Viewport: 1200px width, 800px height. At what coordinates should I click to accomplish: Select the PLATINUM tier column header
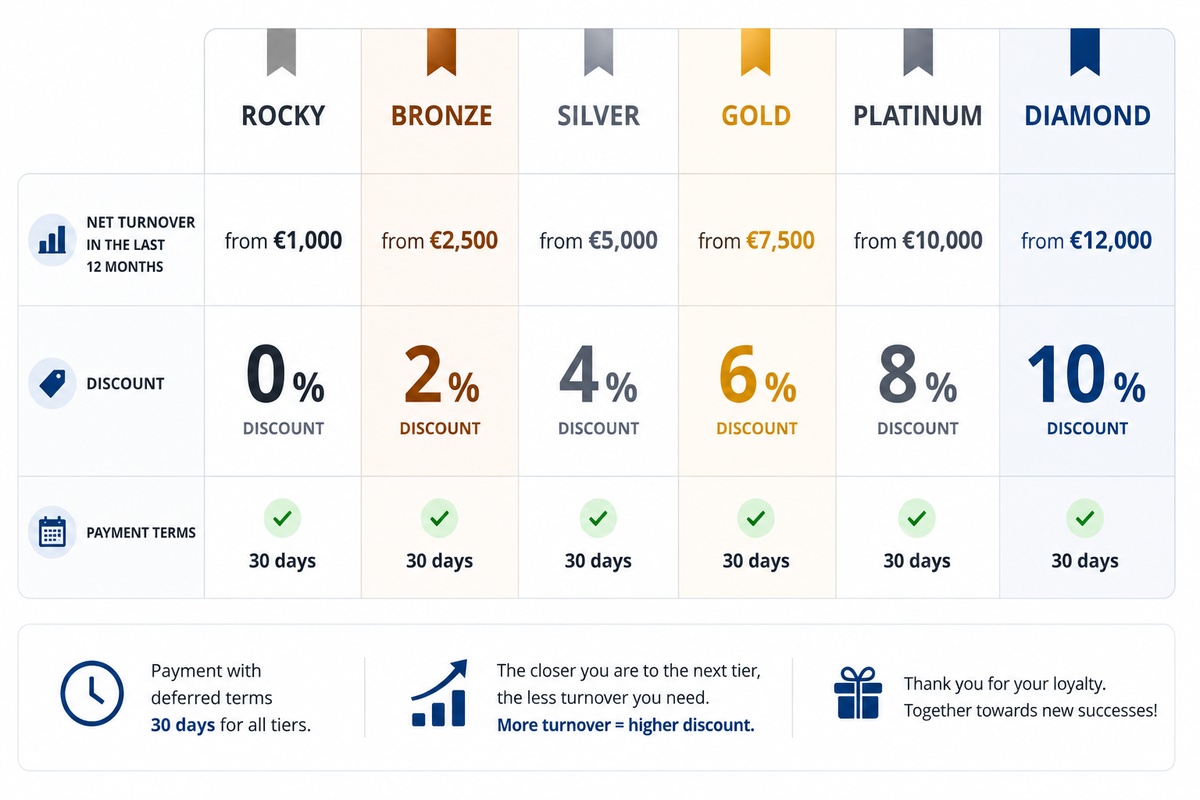(x=917, y=116)
